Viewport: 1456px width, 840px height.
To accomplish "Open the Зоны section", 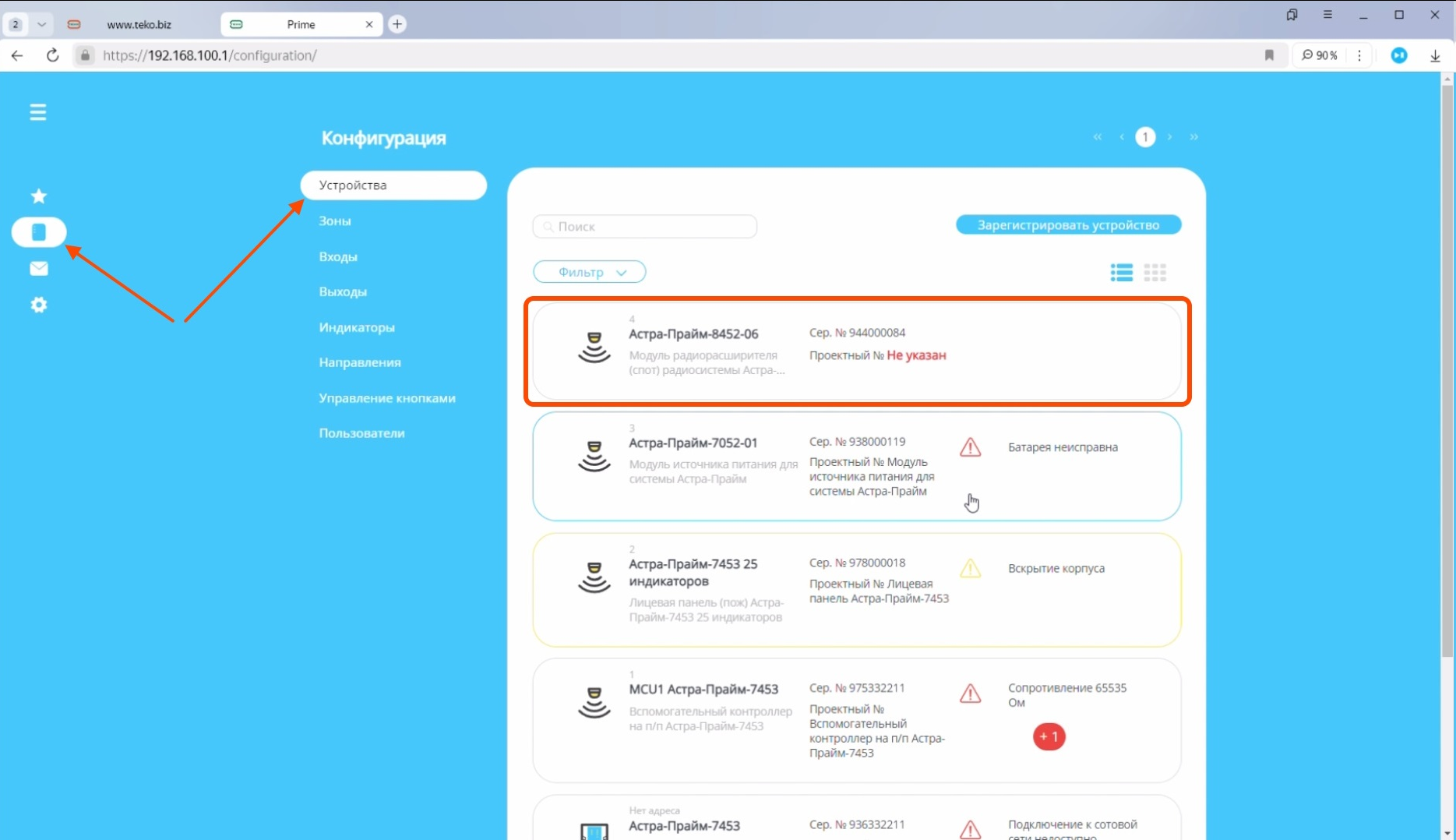I will click(x=335, y=221).
